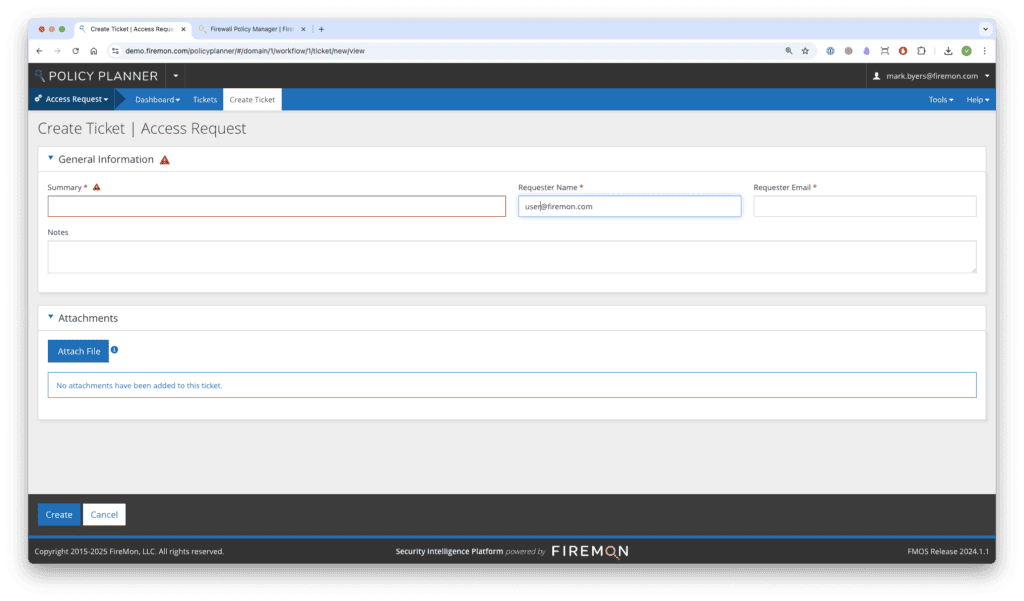
Task: Select the Tickets menu item
Action: click(204, 99)
